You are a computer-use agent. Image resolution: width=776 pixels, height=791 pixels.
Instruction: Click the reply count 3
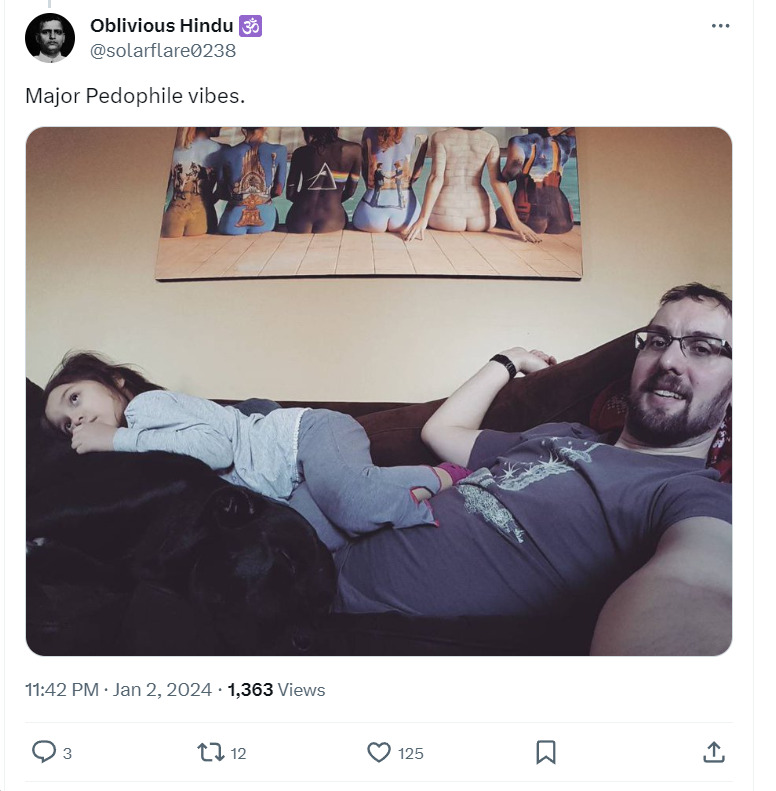point(67,753)
